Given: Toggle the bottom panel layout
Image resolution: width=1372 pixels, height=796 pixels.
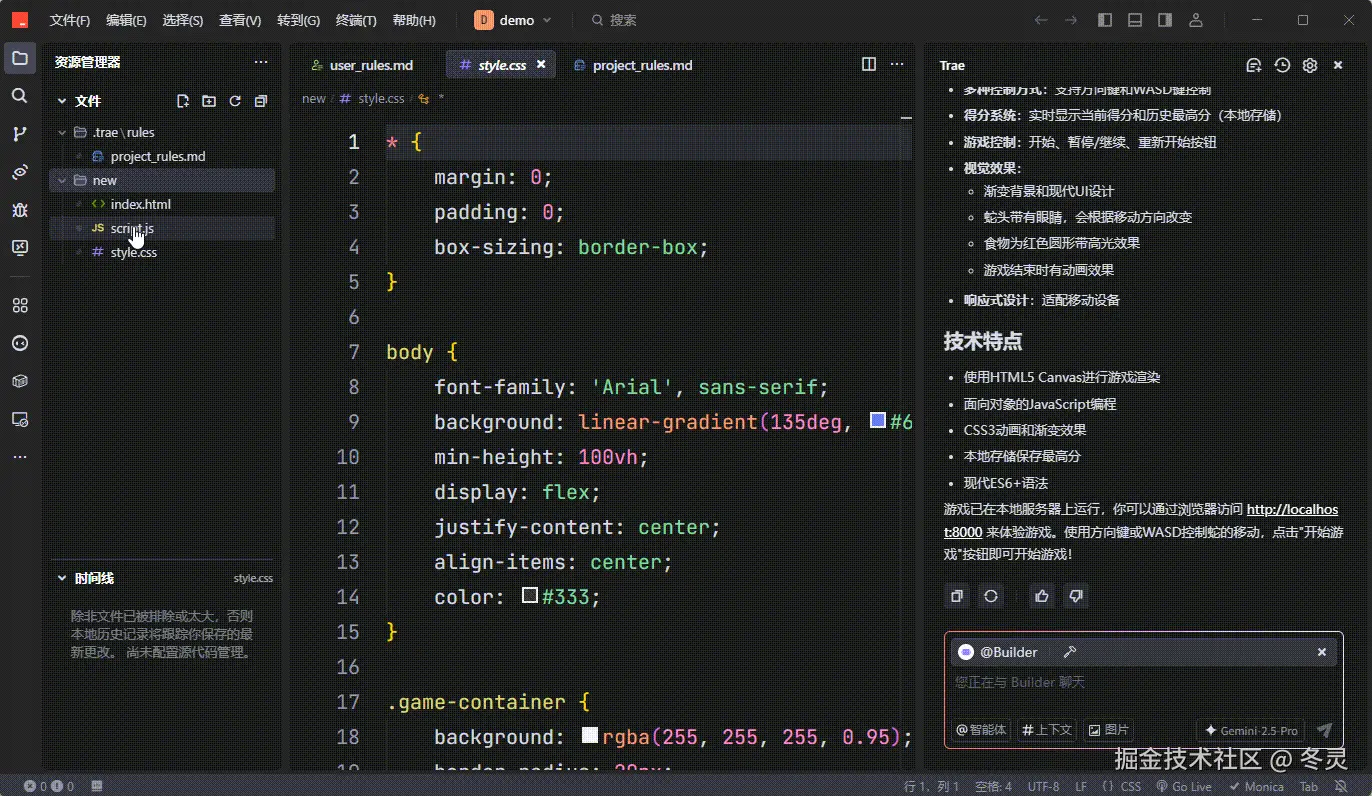Looking at the screenshot, I should pyautogui.click(x=1135, y=20).
